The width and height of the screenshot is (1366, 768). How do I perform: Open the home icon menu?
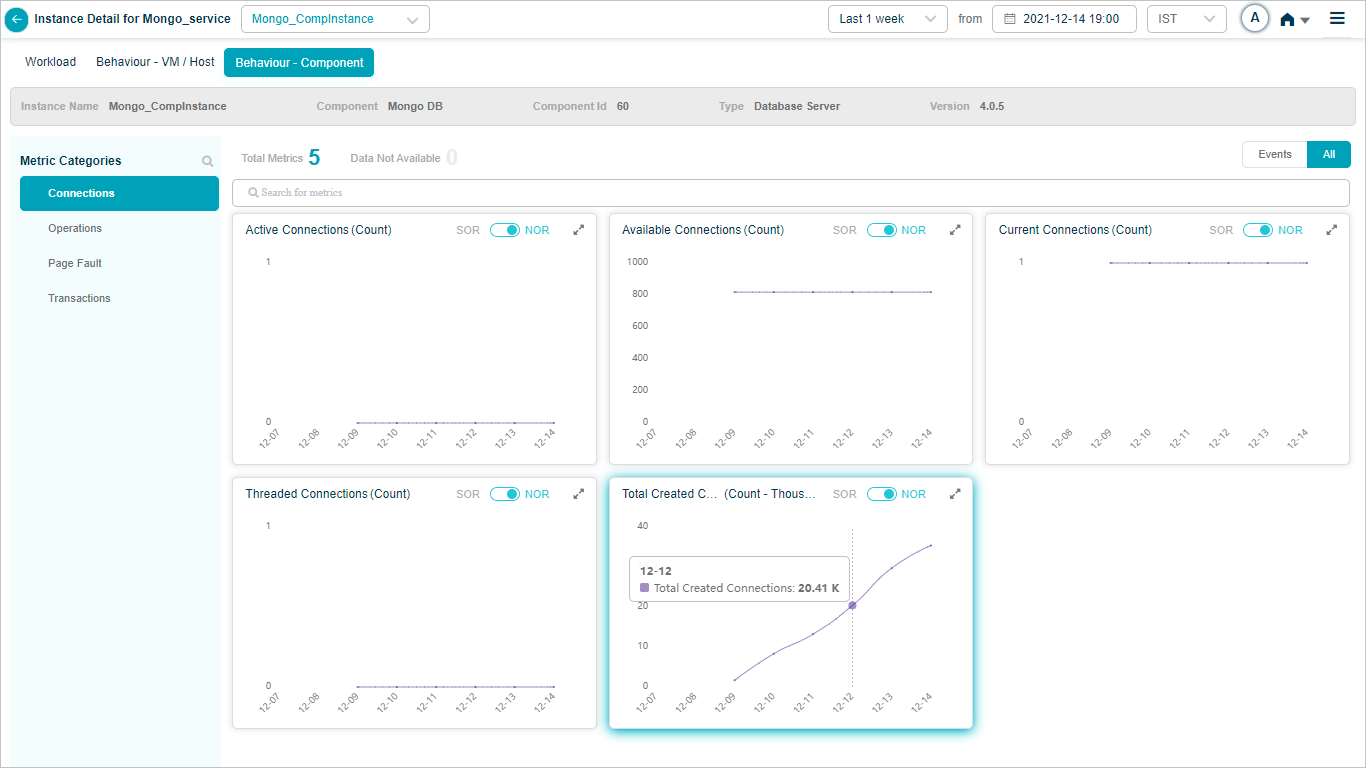click(1294, 19)
